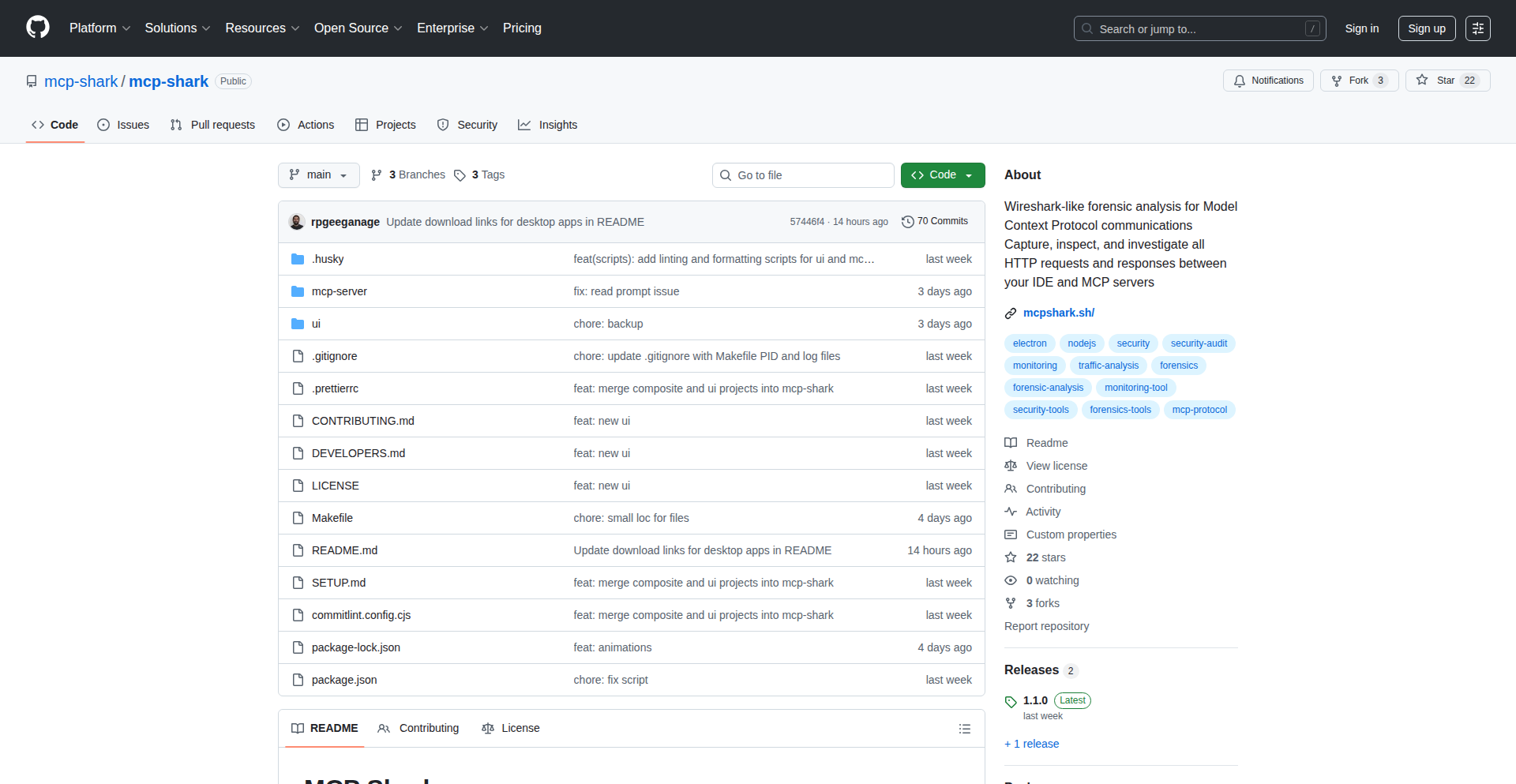Click rpgeeganage's avatar image

click(297, 222)
